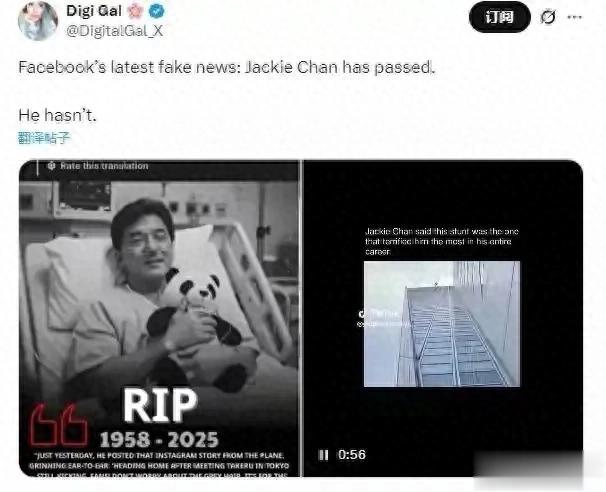Click the Rate this translation text

point(104,166)
